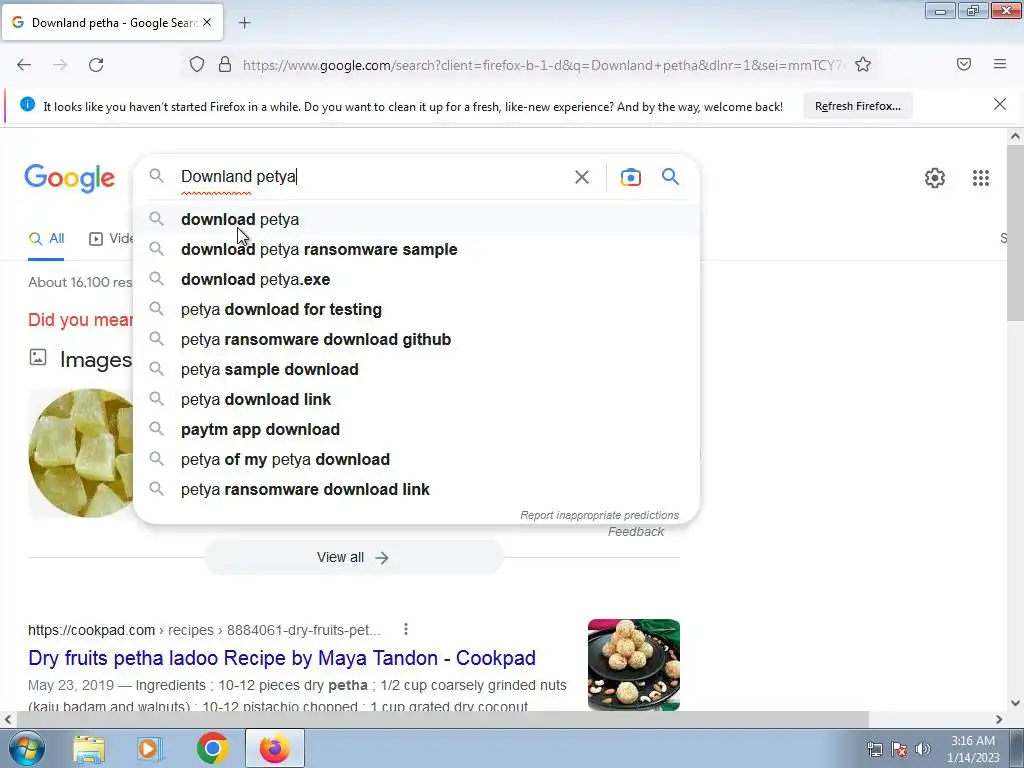Open network icon in system tray
Screen dimensions: 1024x768
pyautogui.click(x=874, y=749)
